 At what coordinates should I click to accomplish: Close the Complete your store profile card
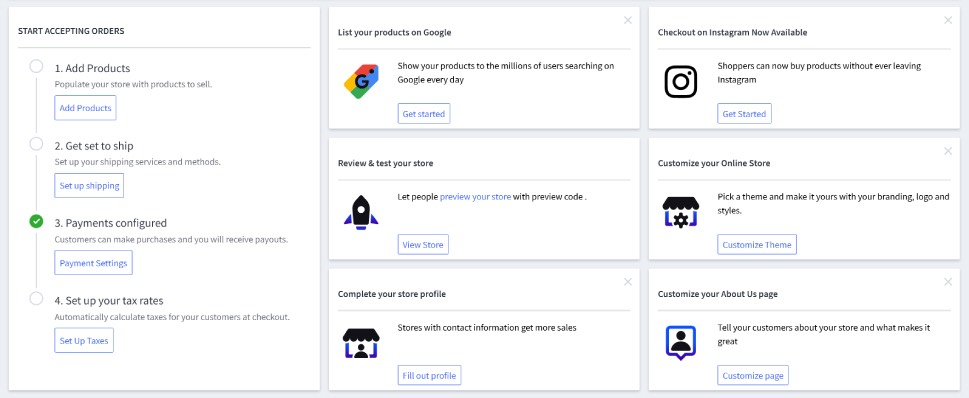(x=628, y=282)
